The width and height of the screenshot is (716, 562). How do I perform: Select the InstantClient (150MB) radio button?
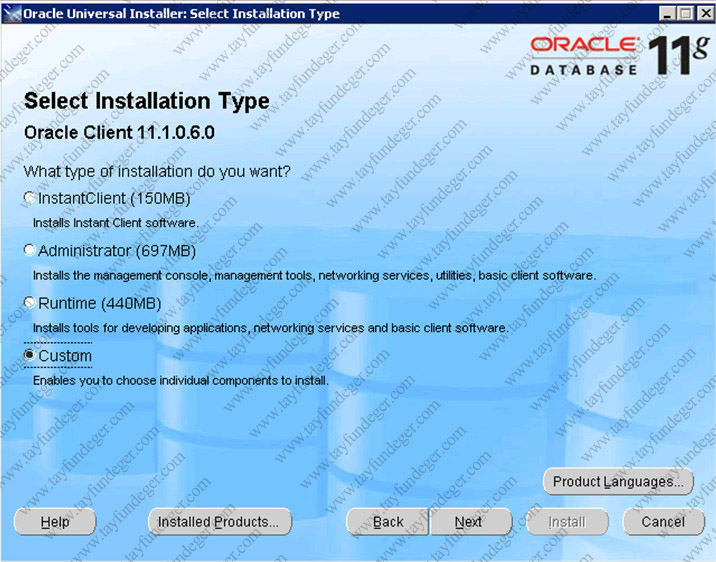[x=30, y=198]
